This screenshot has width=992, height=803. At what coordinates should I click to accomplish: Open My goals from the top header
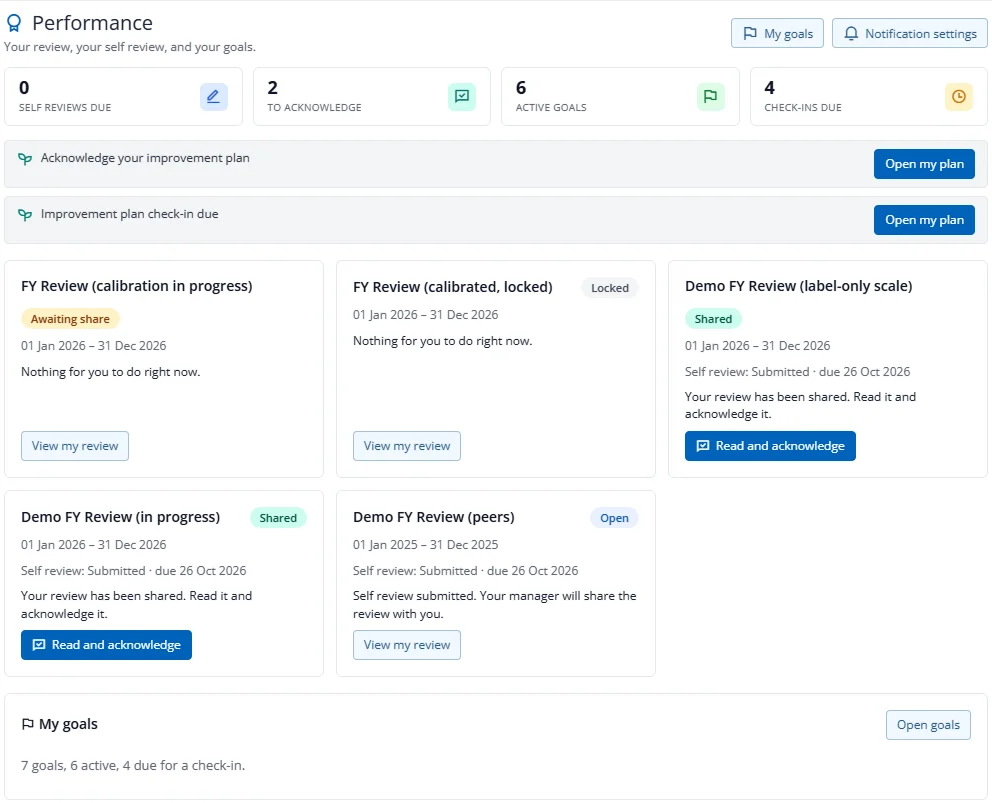pos(778,34)
